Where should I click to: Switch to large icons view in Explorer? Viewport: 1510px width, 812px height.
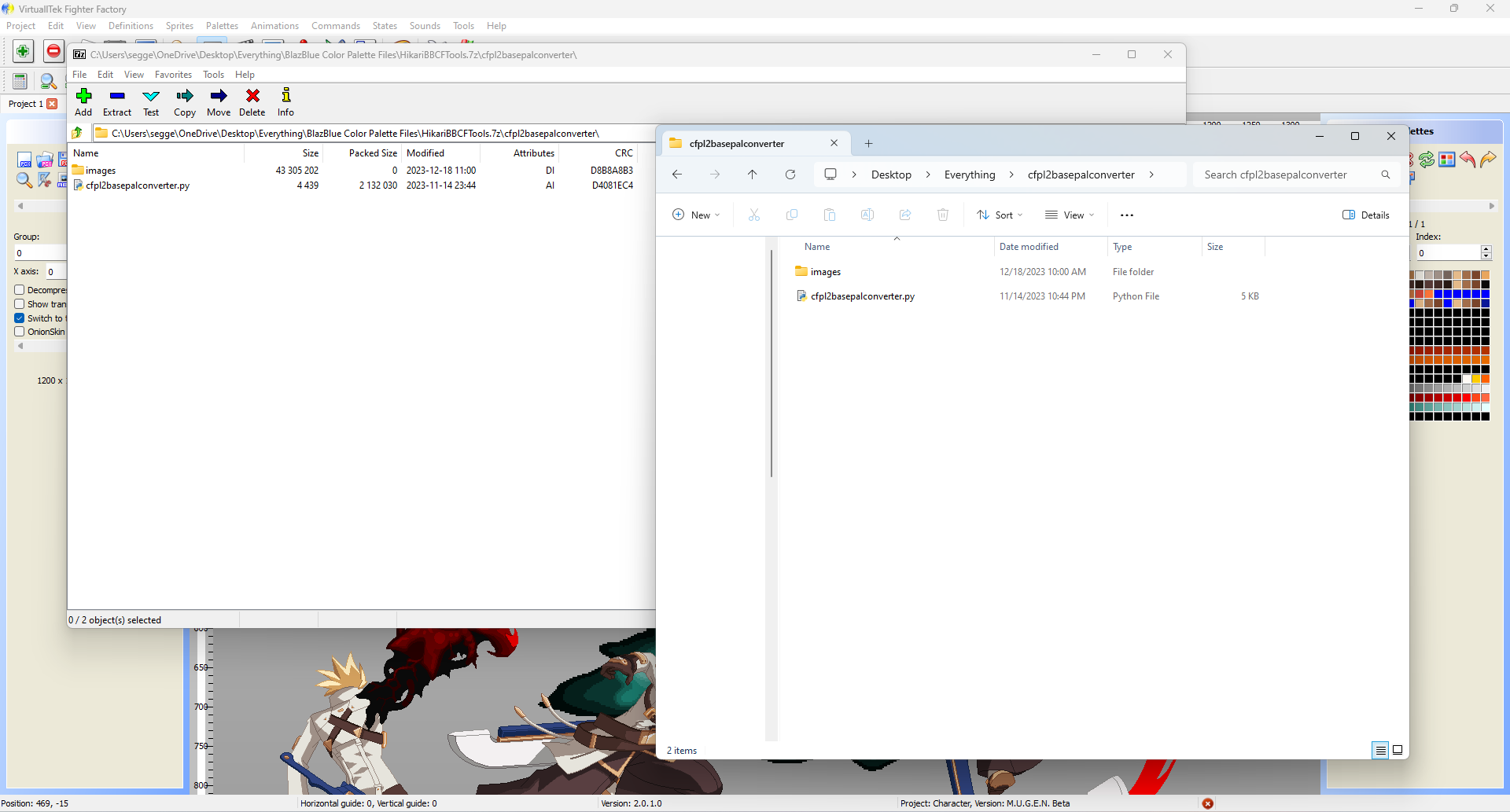coord(1398,750)
